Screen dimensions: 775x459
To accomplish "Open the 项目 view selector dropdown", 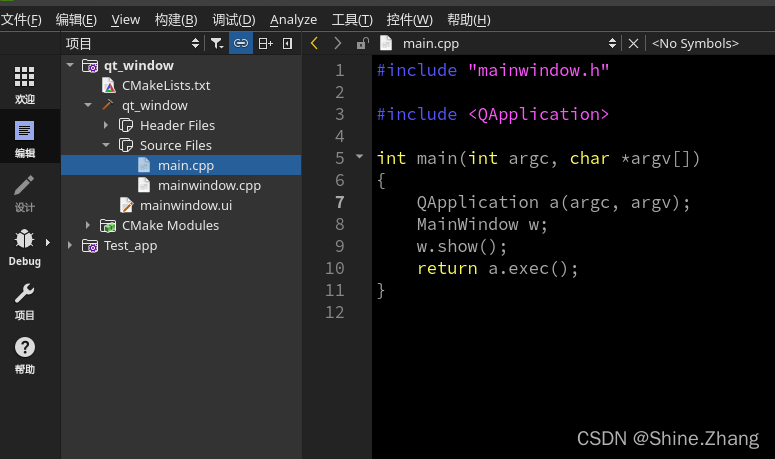I will [196, 43].
